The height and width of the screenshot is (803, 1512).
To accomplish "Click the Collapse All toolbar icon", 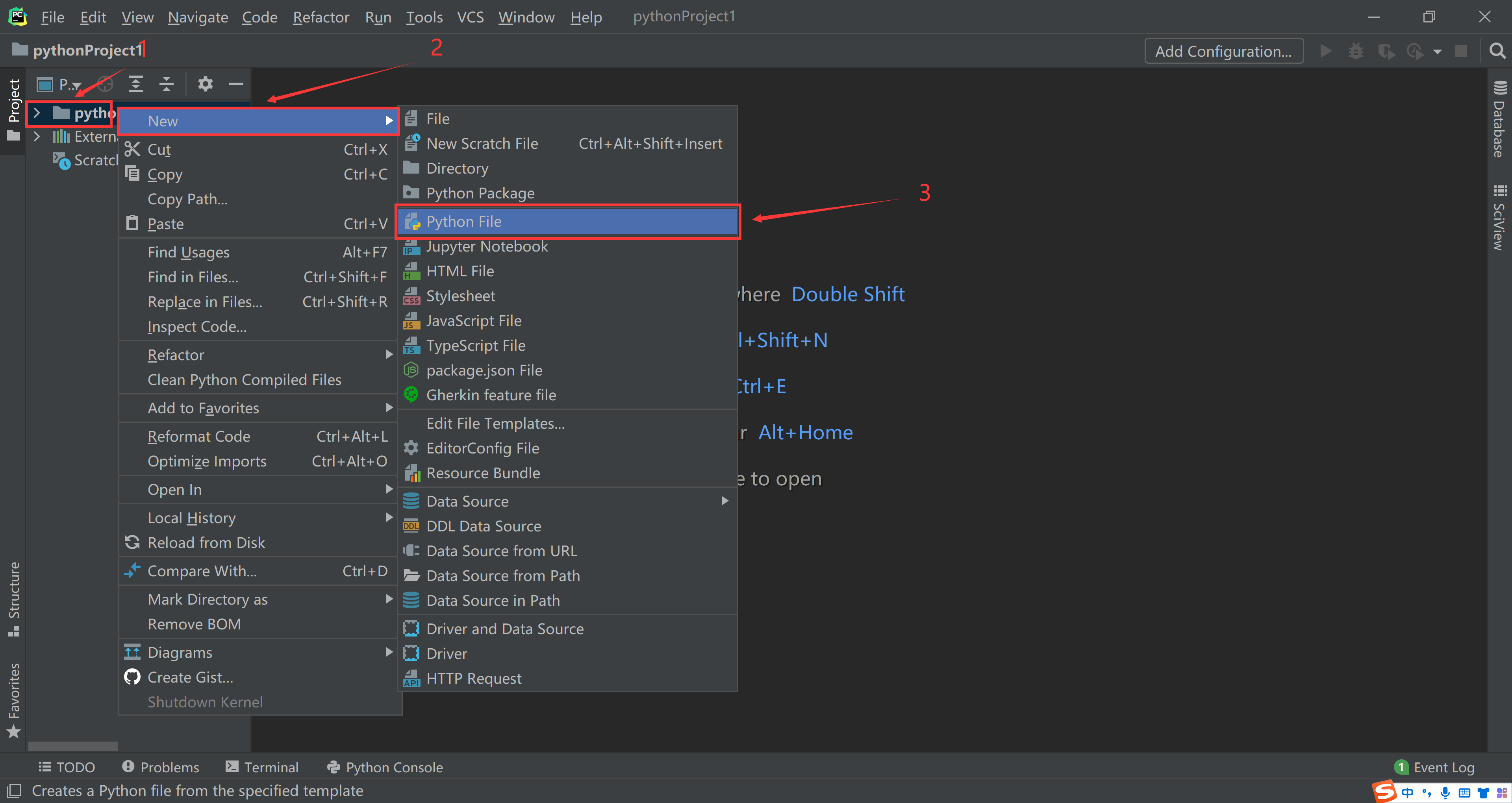I will tap(167, 84).
